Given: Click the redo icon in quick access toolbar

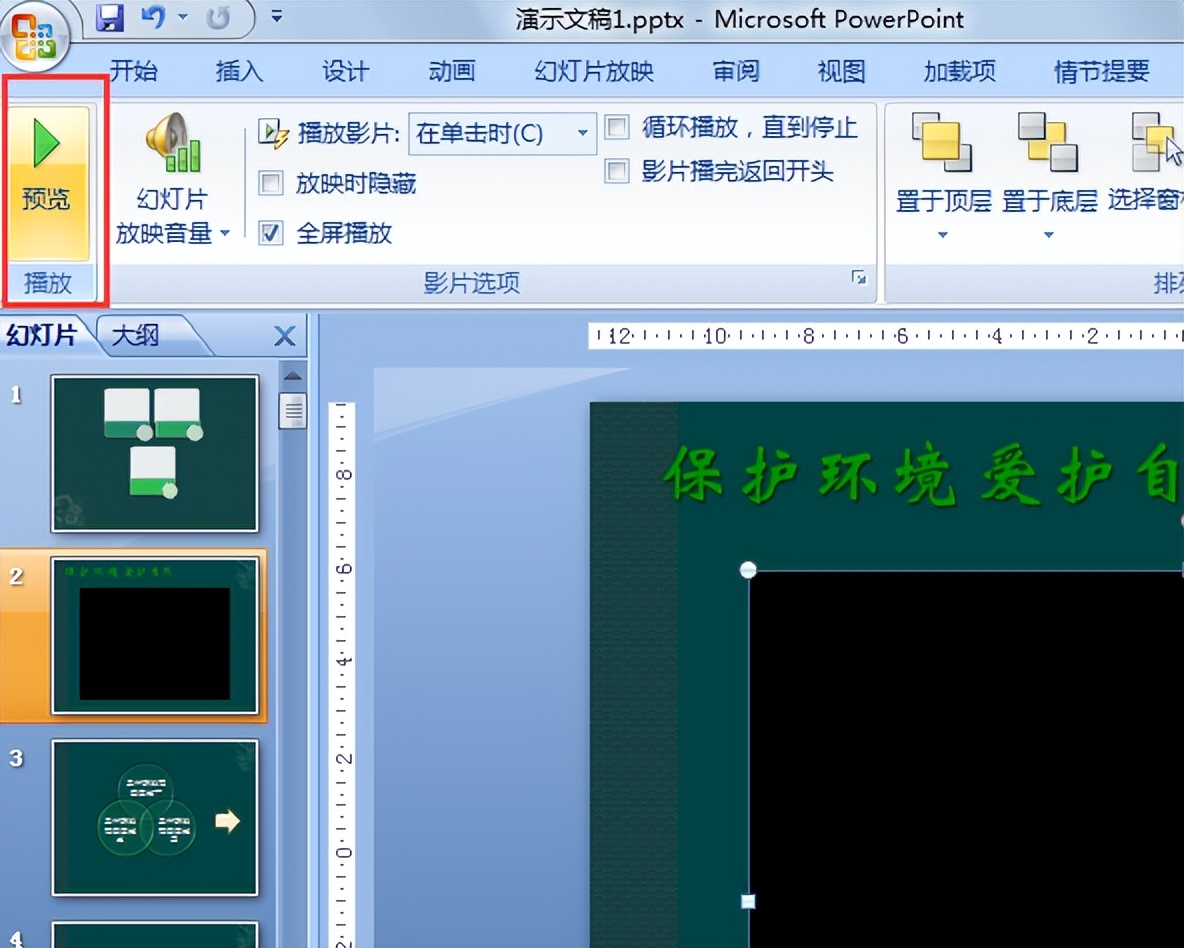Looking at the screenshot, I should (x=218, y=17).
